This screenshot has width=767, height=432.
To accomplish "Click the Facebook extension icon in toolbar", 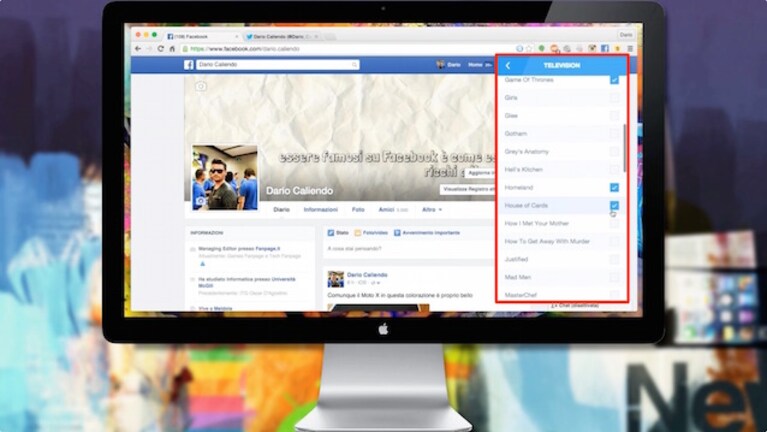I will coord(605,48).
